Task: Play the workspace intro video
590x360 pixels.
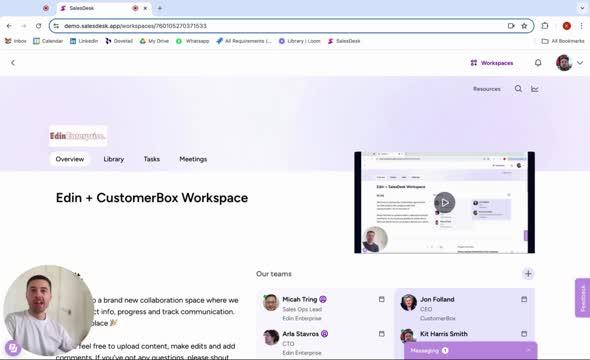Action: tap(445, 203)
